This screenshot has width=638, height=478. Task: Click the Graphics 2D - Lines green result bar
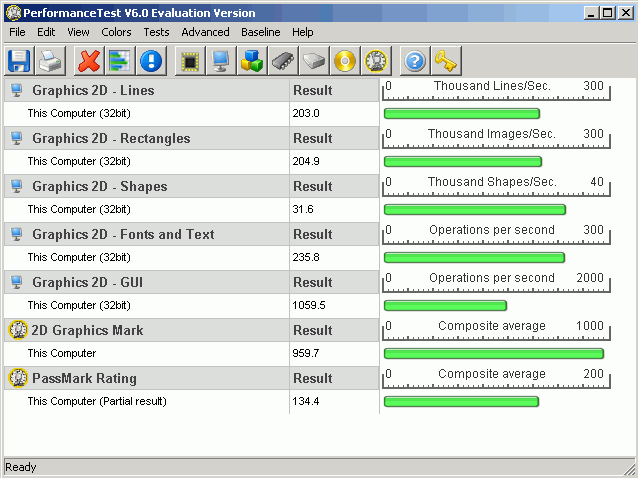[462, 113]
